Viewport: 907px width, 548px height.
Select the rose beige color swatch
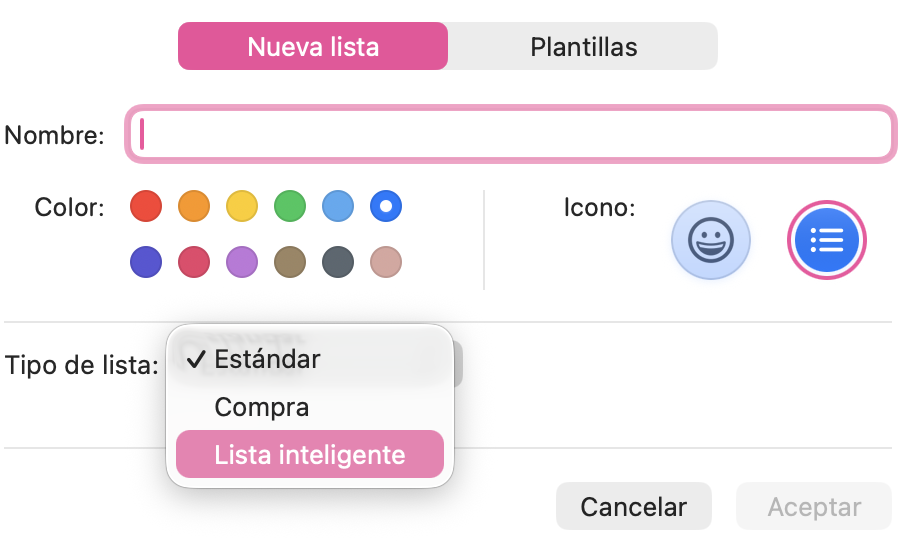click(386, 263)
